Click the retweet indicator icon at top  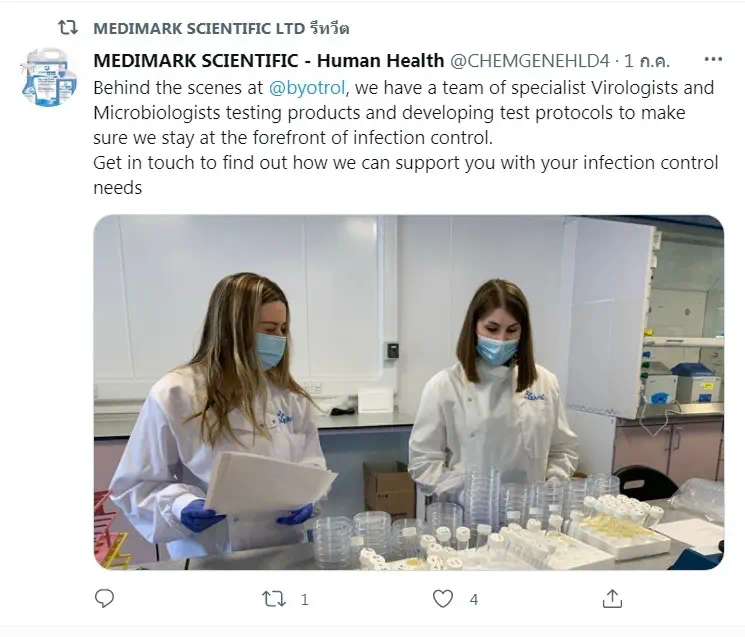68,28
